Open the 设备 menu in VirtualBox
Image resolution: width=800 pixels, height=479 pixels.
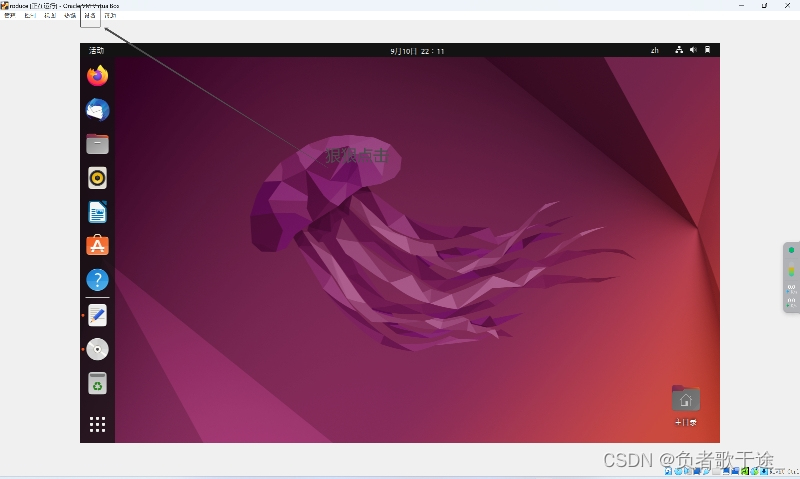tap(90, 16)
